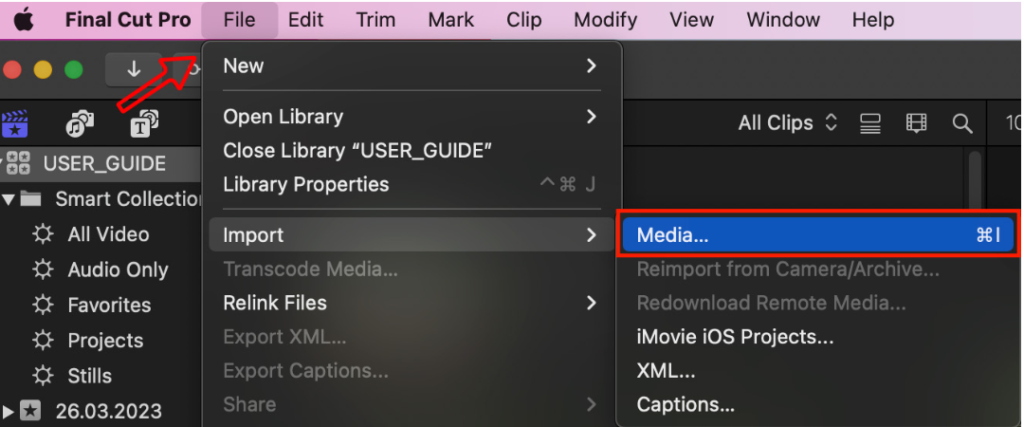Select the All Video smart collection
1024x427 pixels.
(x=108, y=234)
